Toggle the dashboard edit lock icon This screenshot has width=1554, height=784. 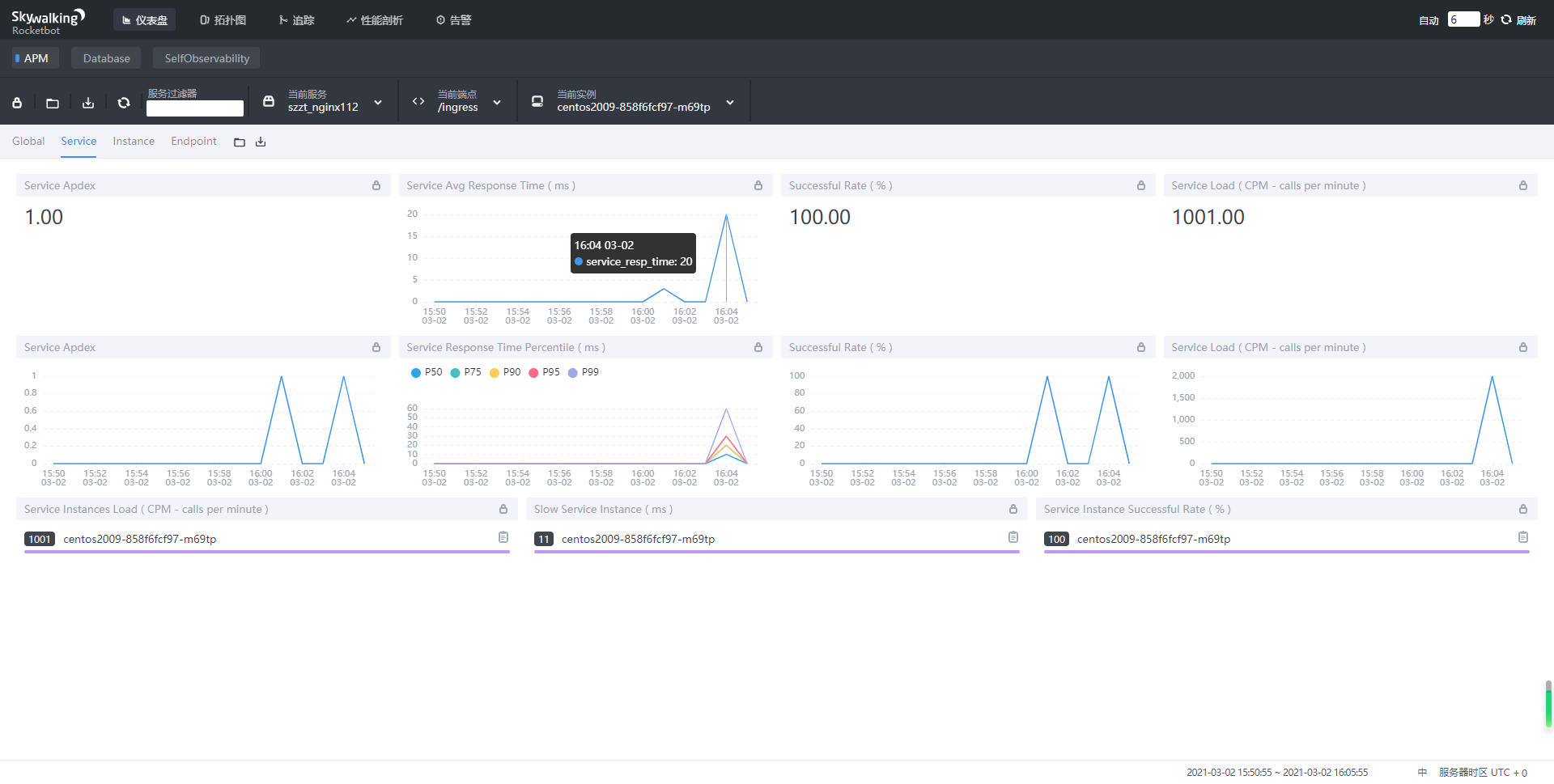[17, 103]
